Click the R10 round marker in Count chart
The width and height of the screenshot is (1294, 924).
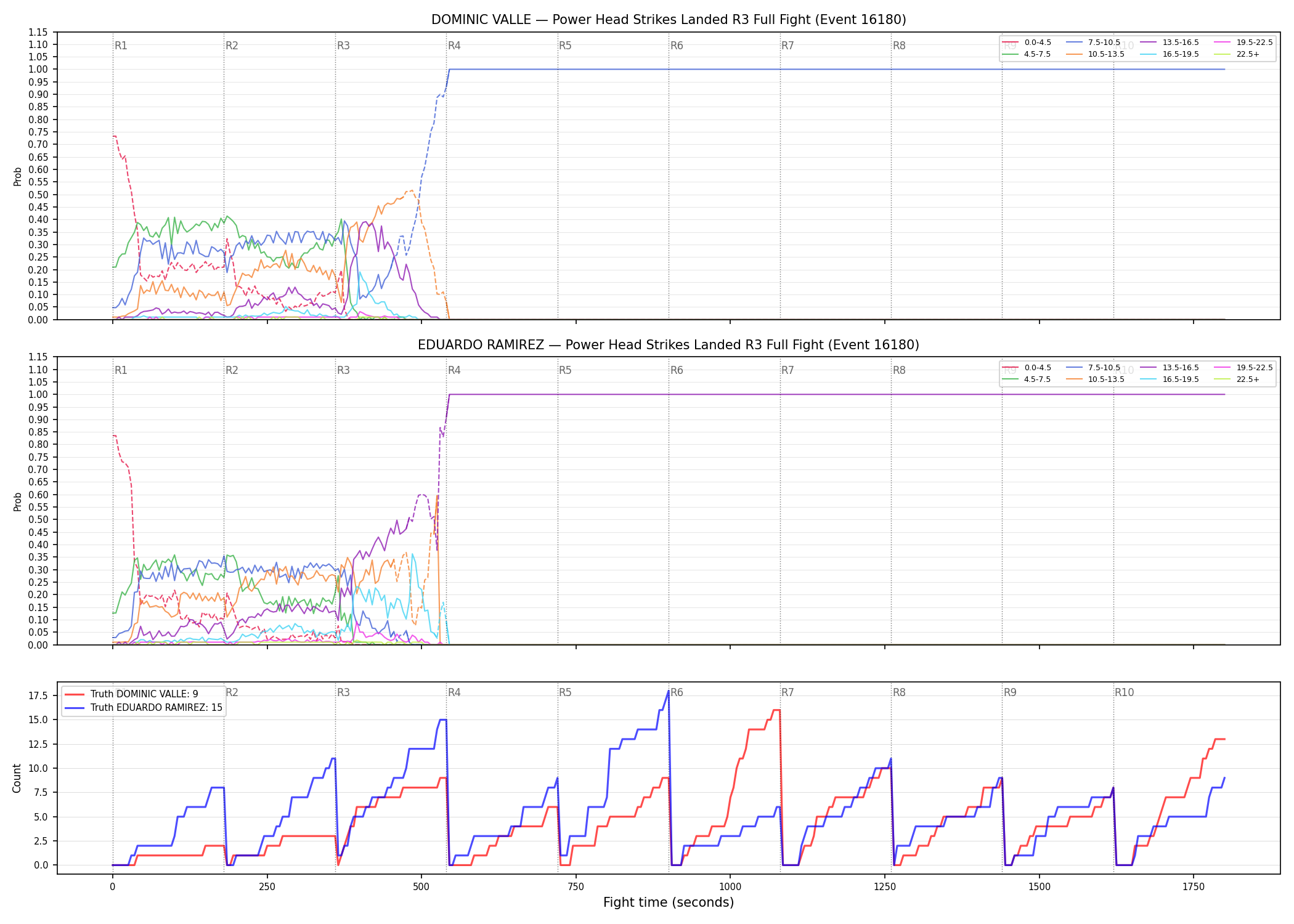point(1124,692)
